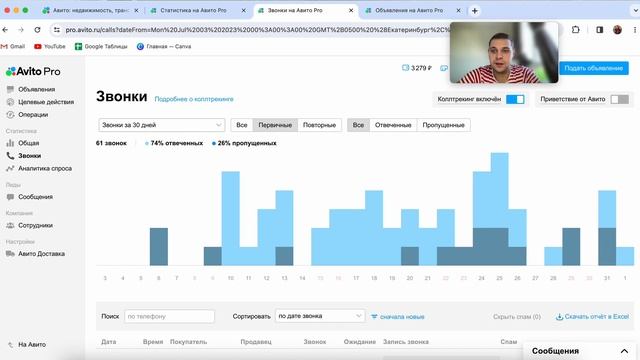Enable the Приветствие от Авито switch
The image size is (640, 360).
[619, 99]
